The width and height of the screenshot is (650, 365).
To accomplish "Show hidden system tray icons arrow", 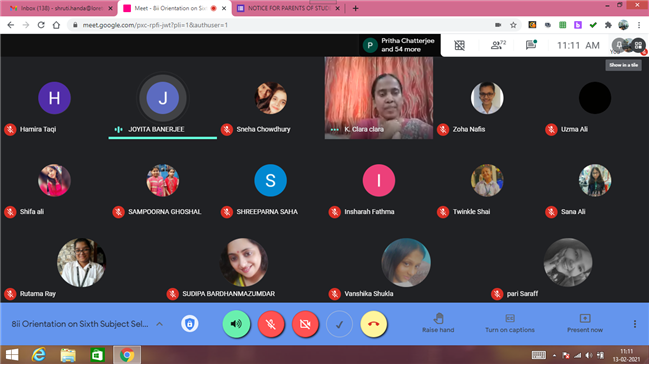I will pos(554,355).
